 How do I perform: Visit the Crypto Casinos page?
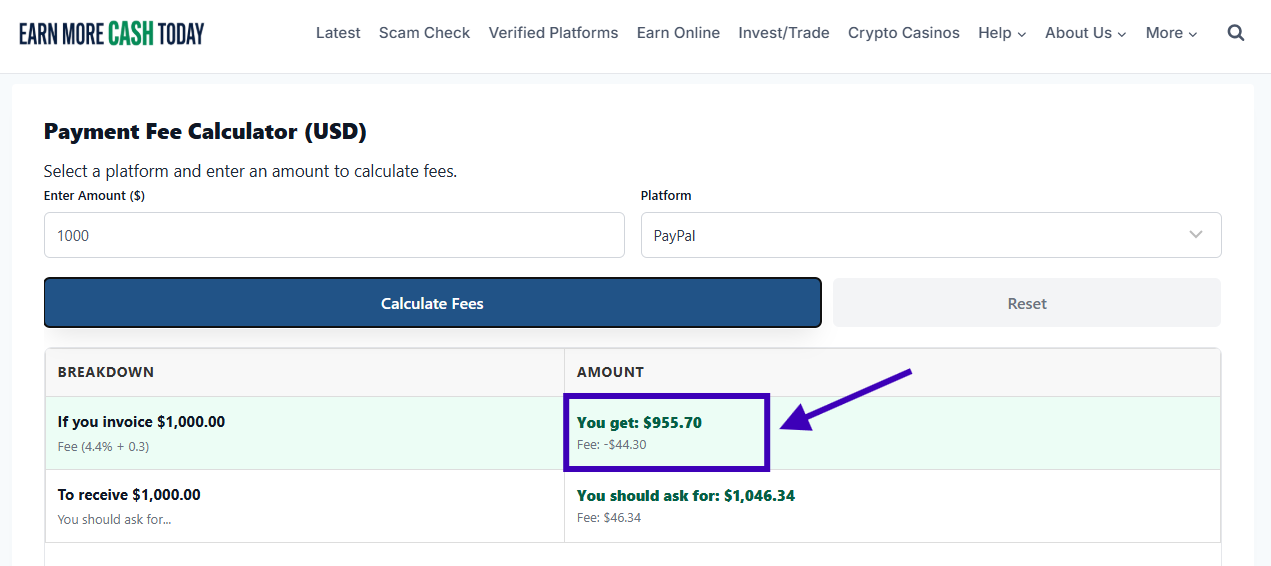pos(903,33)
